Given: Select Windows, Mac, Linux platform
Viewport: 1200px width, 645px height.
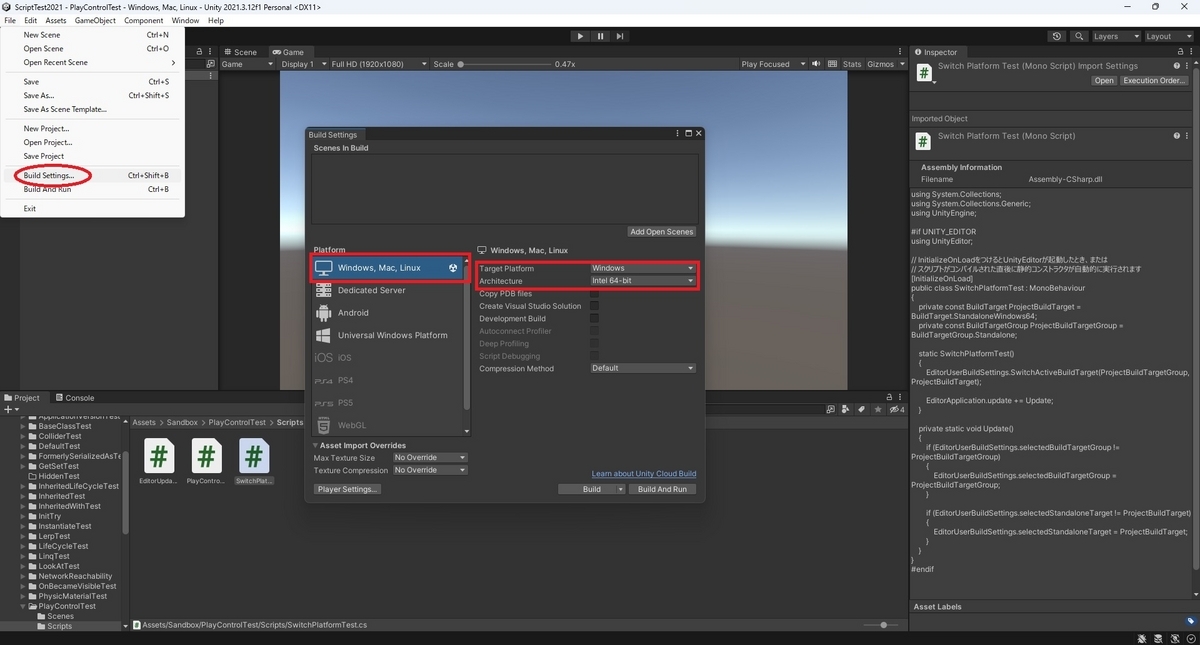Looking at the screenshot, I should pyautogui.click(x=386, y=268).
